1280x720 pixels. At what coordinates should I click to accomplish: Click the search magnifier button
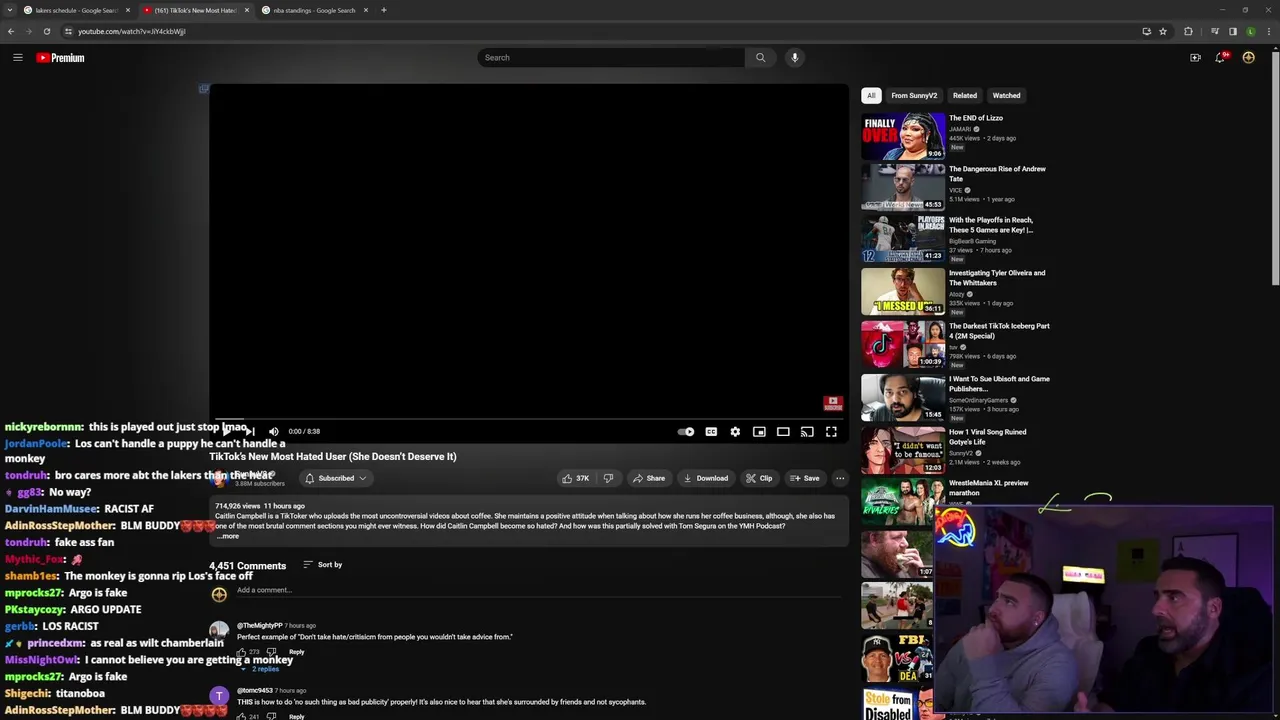coord(760,58)
